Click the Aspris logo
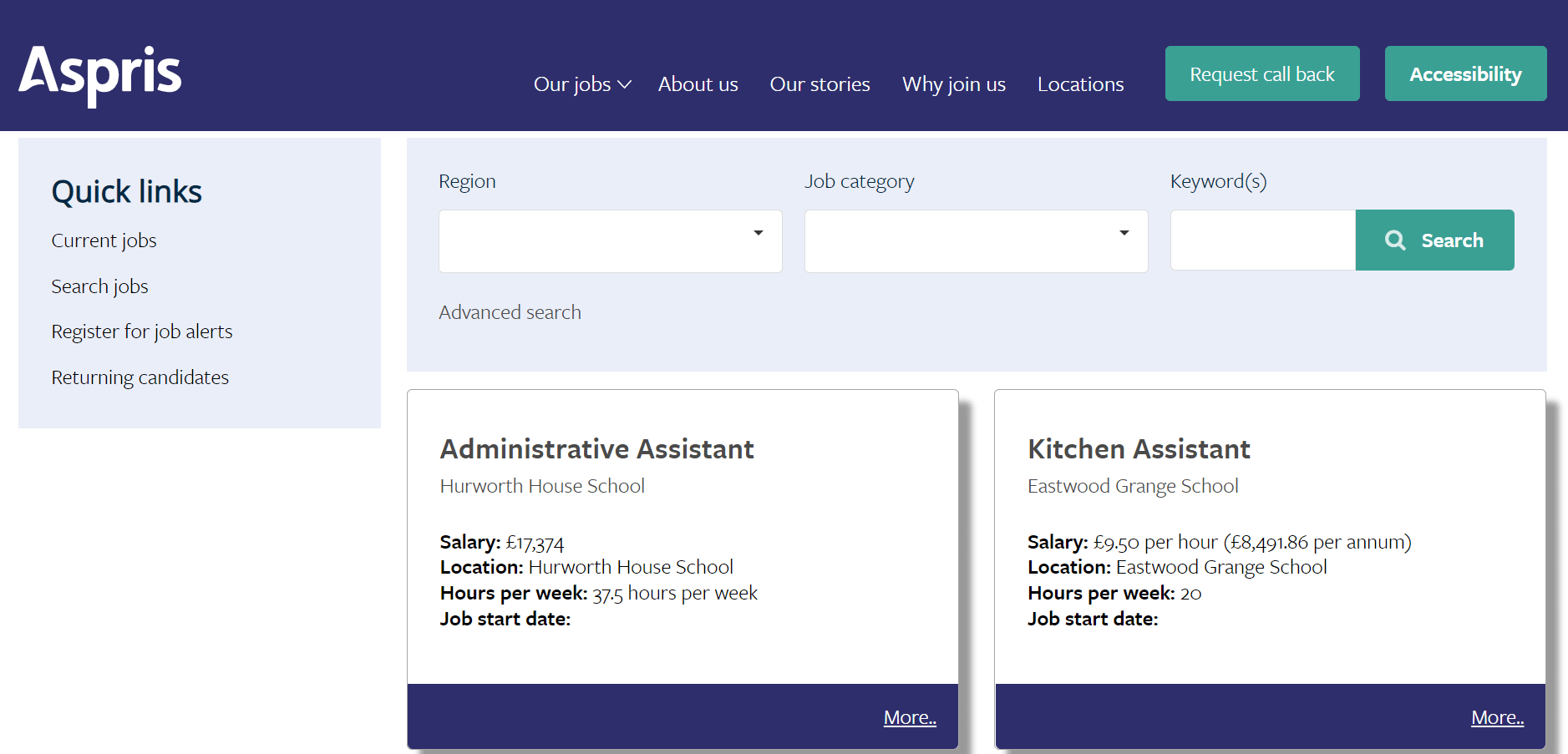Viewport: 1568px width, 754px height. tap(99, 73)
